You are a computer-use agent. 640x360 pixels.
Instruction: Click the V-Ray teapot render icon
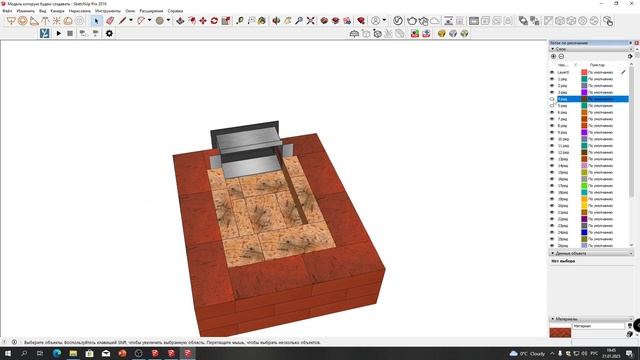(x=412, y=21)
